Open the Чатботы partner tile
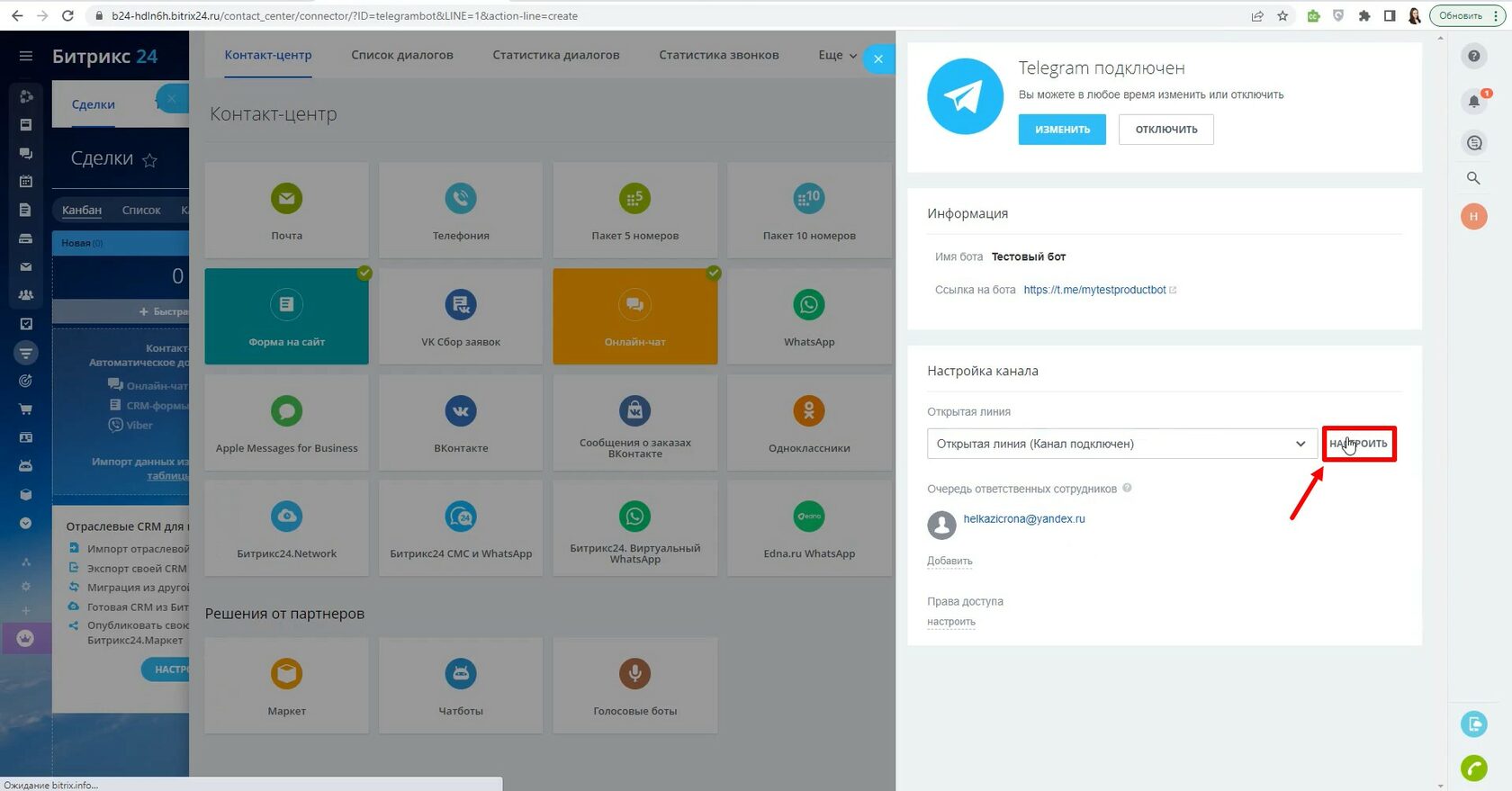 [461, 686]
